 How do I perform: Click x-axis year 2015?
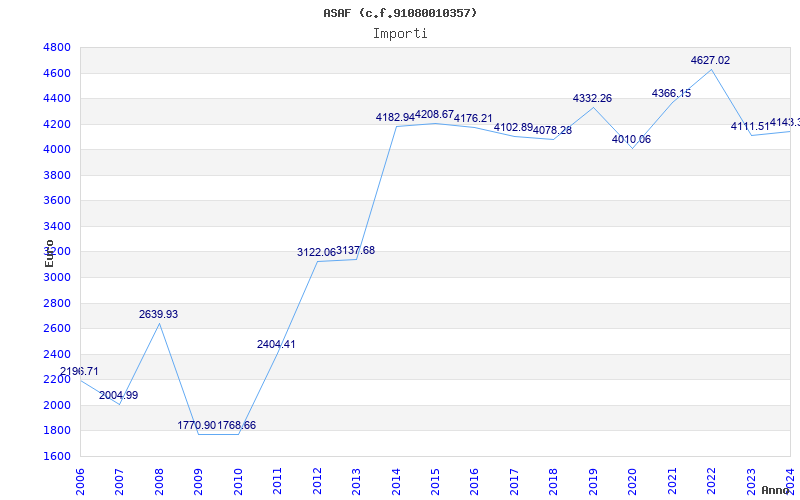tap(435, 482)
